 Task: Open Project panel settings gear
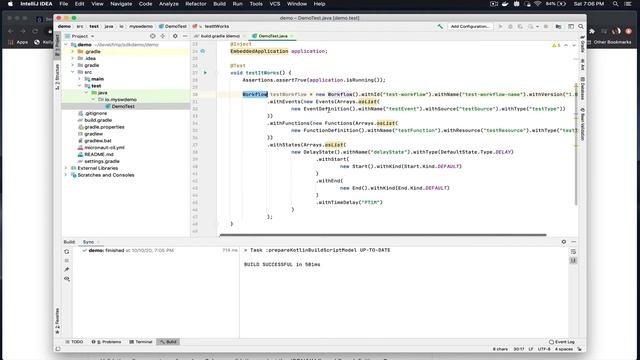pos(175,36)
